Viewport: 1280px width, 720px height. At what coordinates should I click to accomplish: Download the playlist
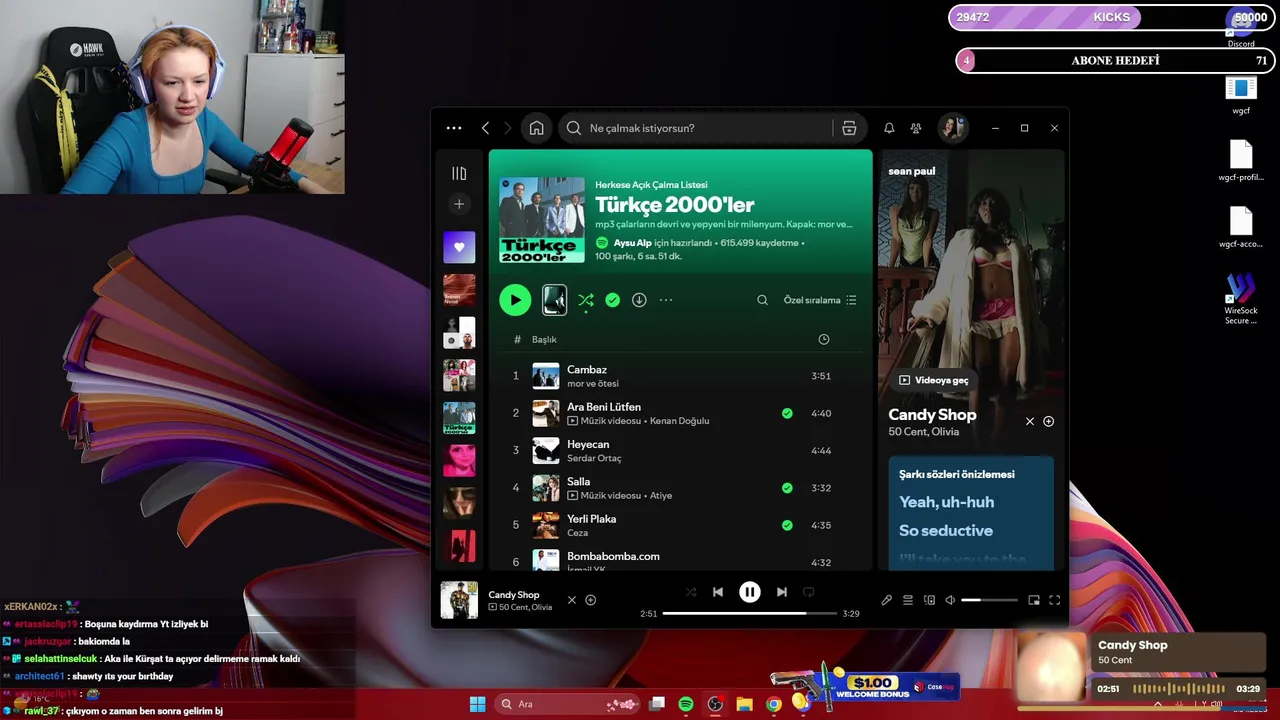tap(639, 300)
